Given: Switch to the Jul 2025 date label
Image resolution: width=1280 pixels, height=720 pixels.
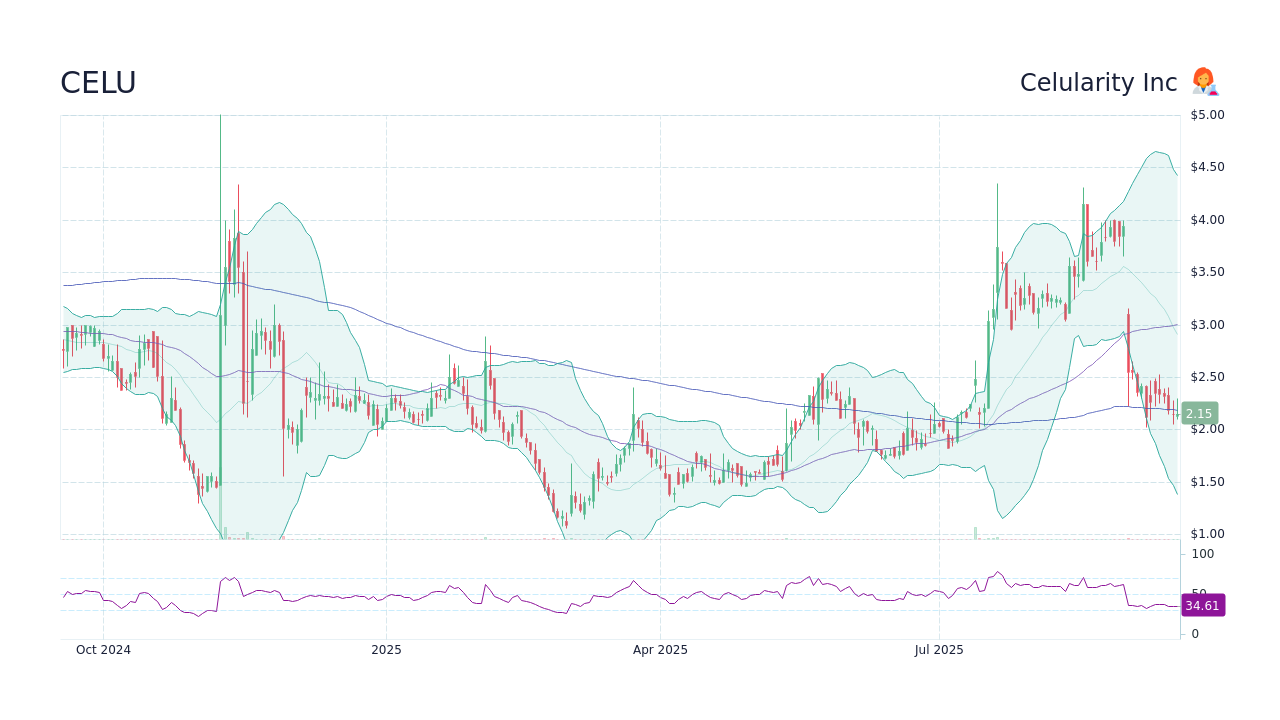Looking at the screenshot, I should pyautogui.click(x=937, y=649).
